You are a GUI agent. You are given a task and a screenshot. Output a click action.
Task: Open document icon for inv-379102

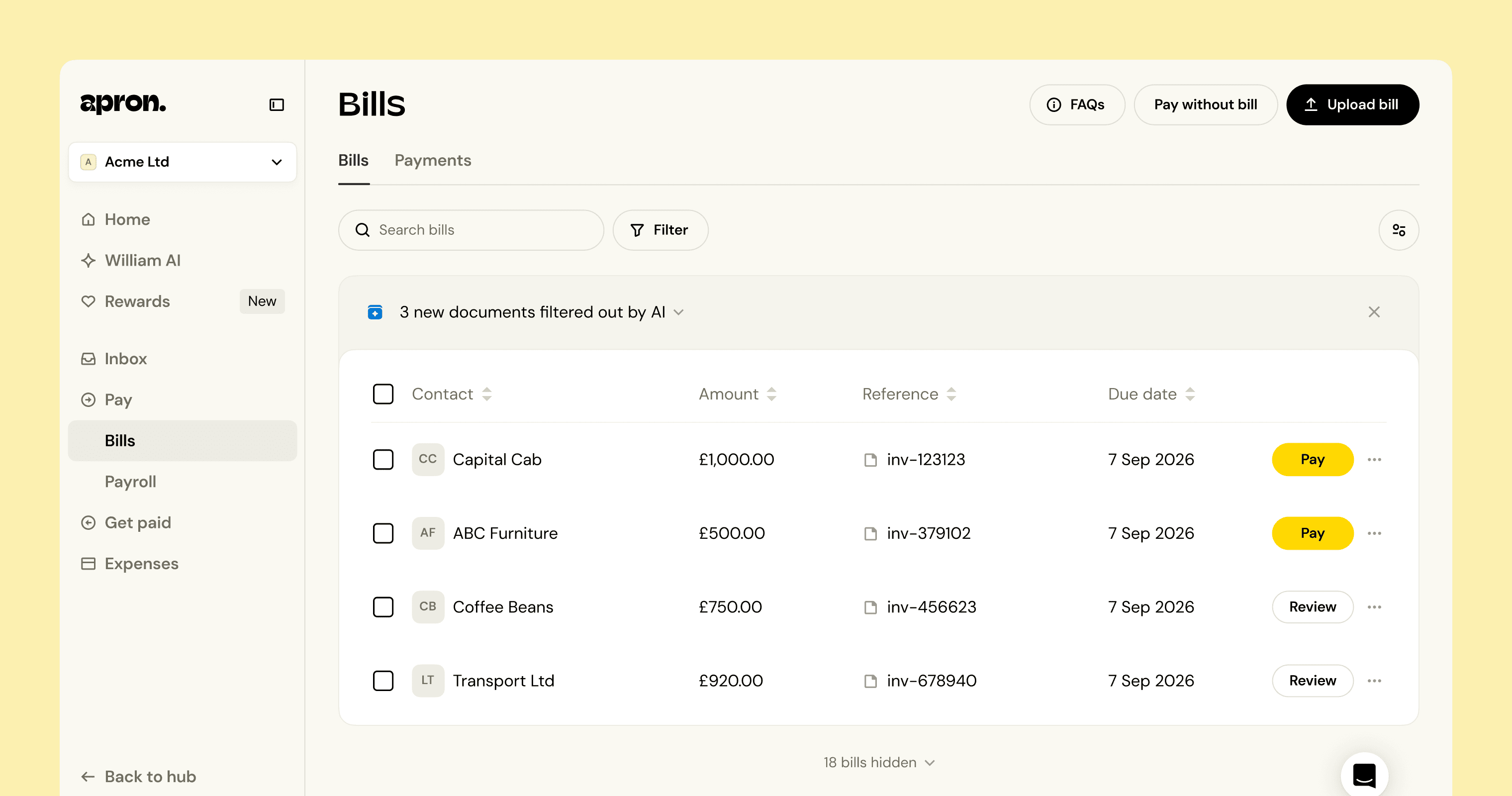click(x=870, y=534)
